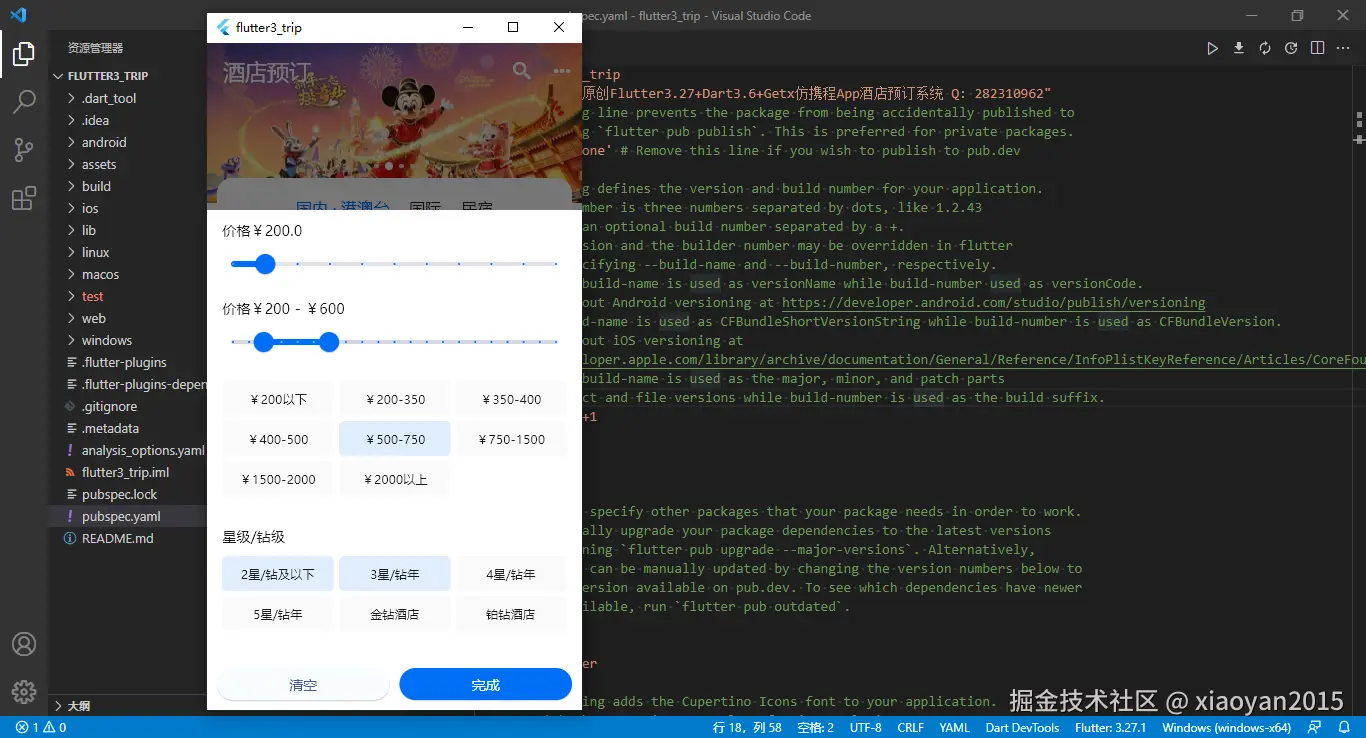Toggle the 3星/钻年 star rating chip
This screenshot has height=738, width=1366.
point(395,574)
